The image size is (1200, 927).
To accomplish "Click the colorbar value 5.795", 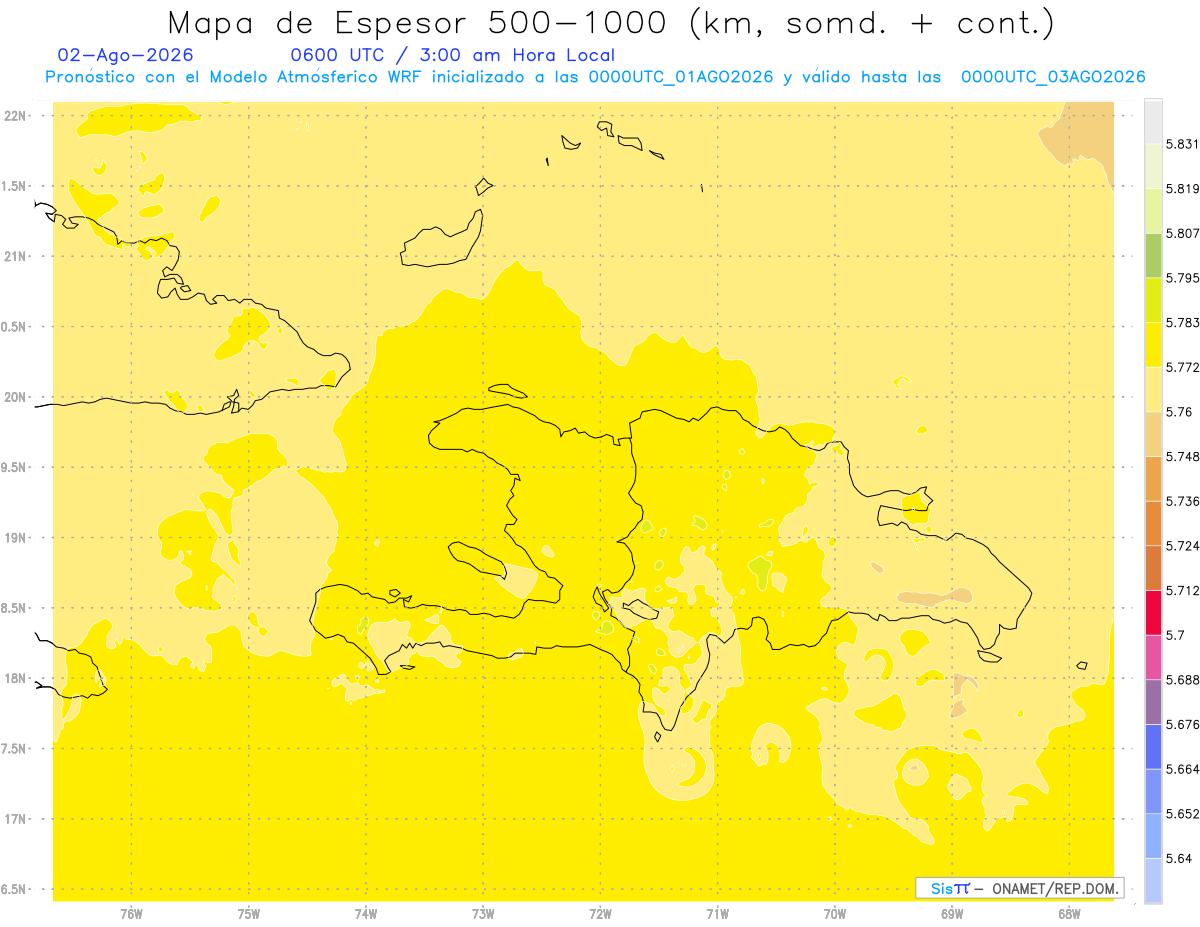I will click(1182, 278).
